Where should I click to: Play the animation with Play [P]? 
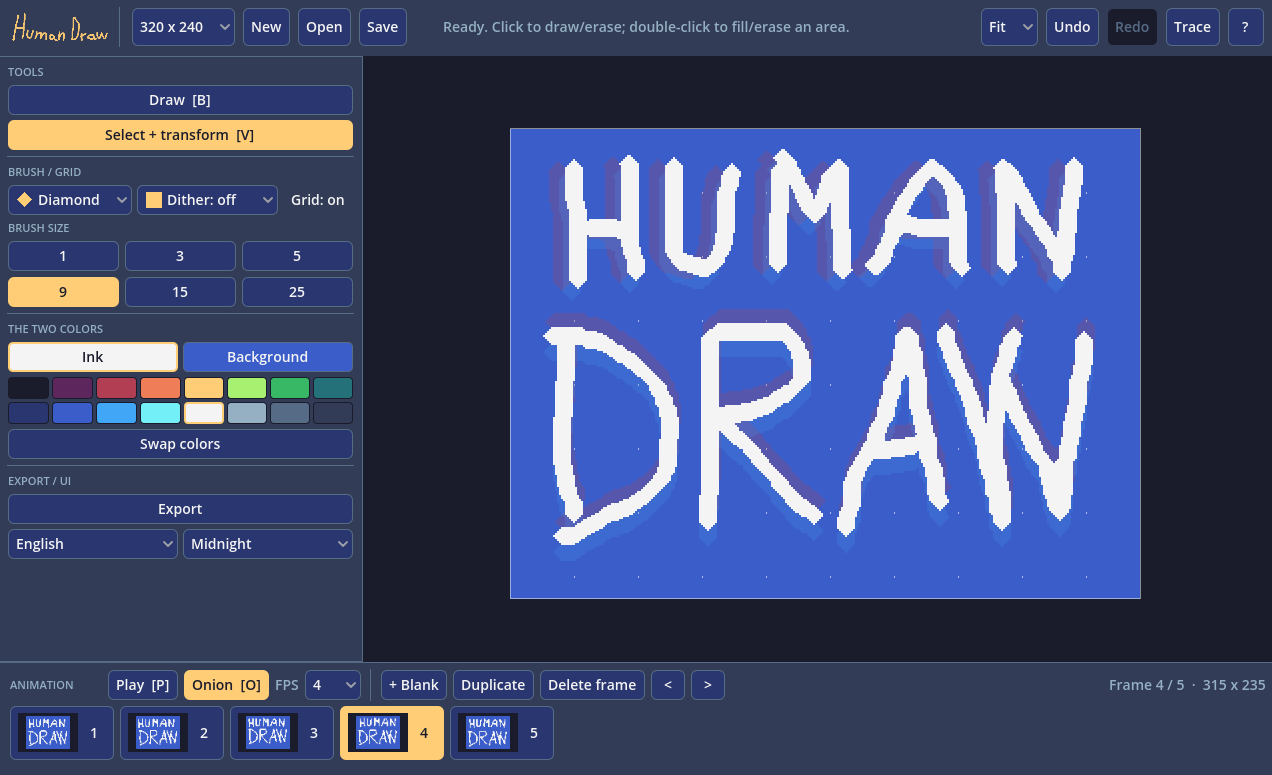tap(143, 685)
